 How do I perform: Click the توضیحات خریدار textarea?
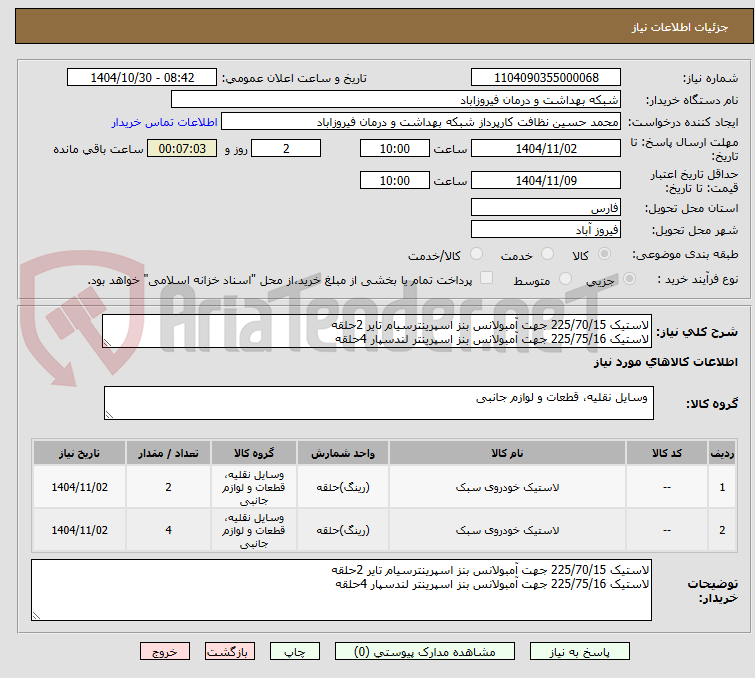[x=341, y=590]
